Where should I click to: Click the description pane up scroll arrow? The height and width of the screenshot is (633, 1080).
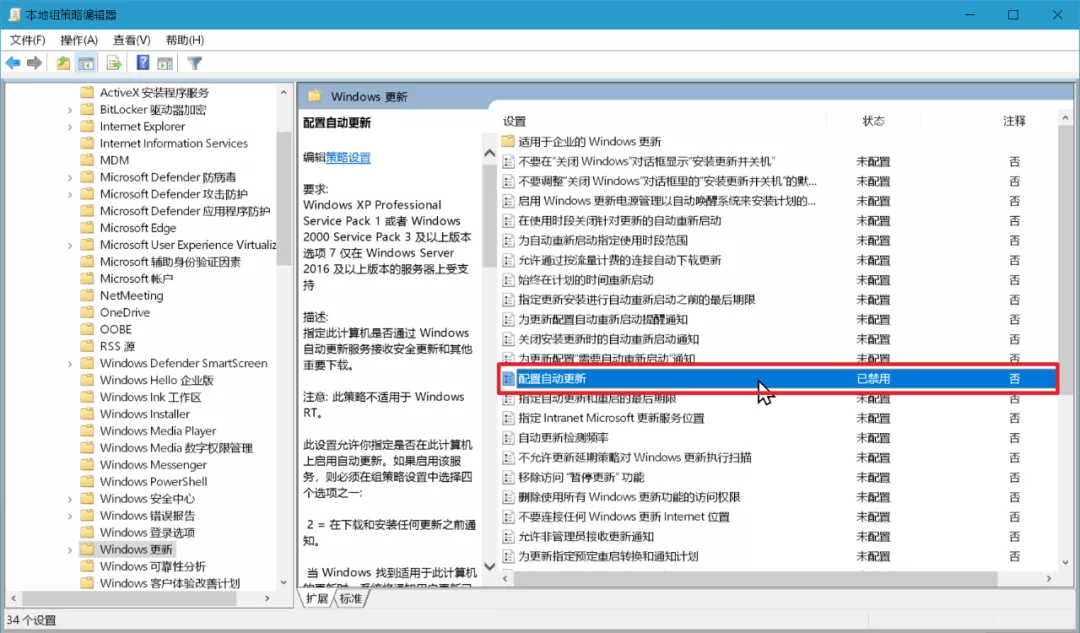click(490, 153)
